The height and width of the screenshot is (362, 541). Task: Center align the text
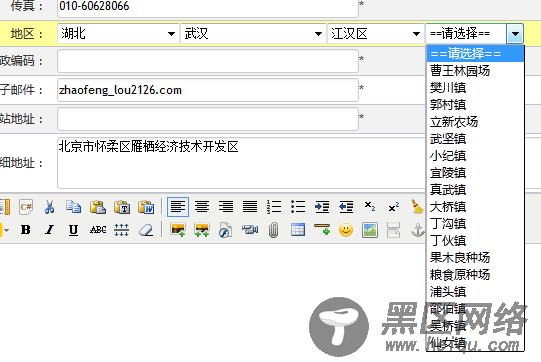pyautogui.click(x=202, y=207)
